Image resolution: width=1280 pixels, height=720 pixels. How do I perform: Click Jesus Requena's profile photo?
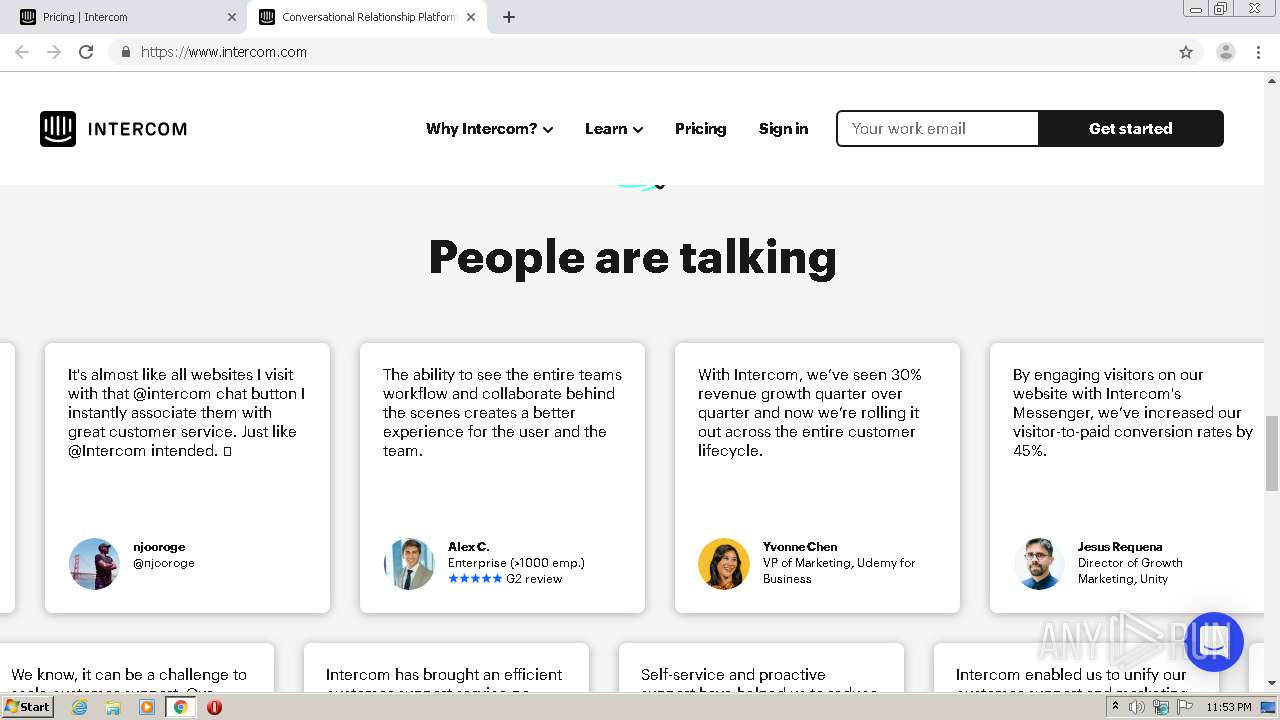1039,564
